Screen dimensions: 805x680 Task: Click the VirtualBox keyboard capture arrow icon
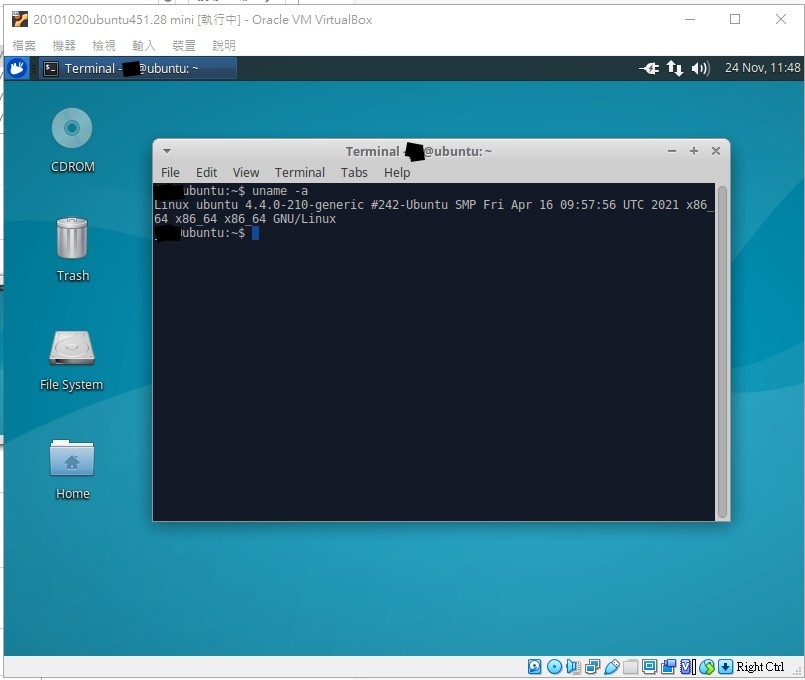[x=725, y=667]
